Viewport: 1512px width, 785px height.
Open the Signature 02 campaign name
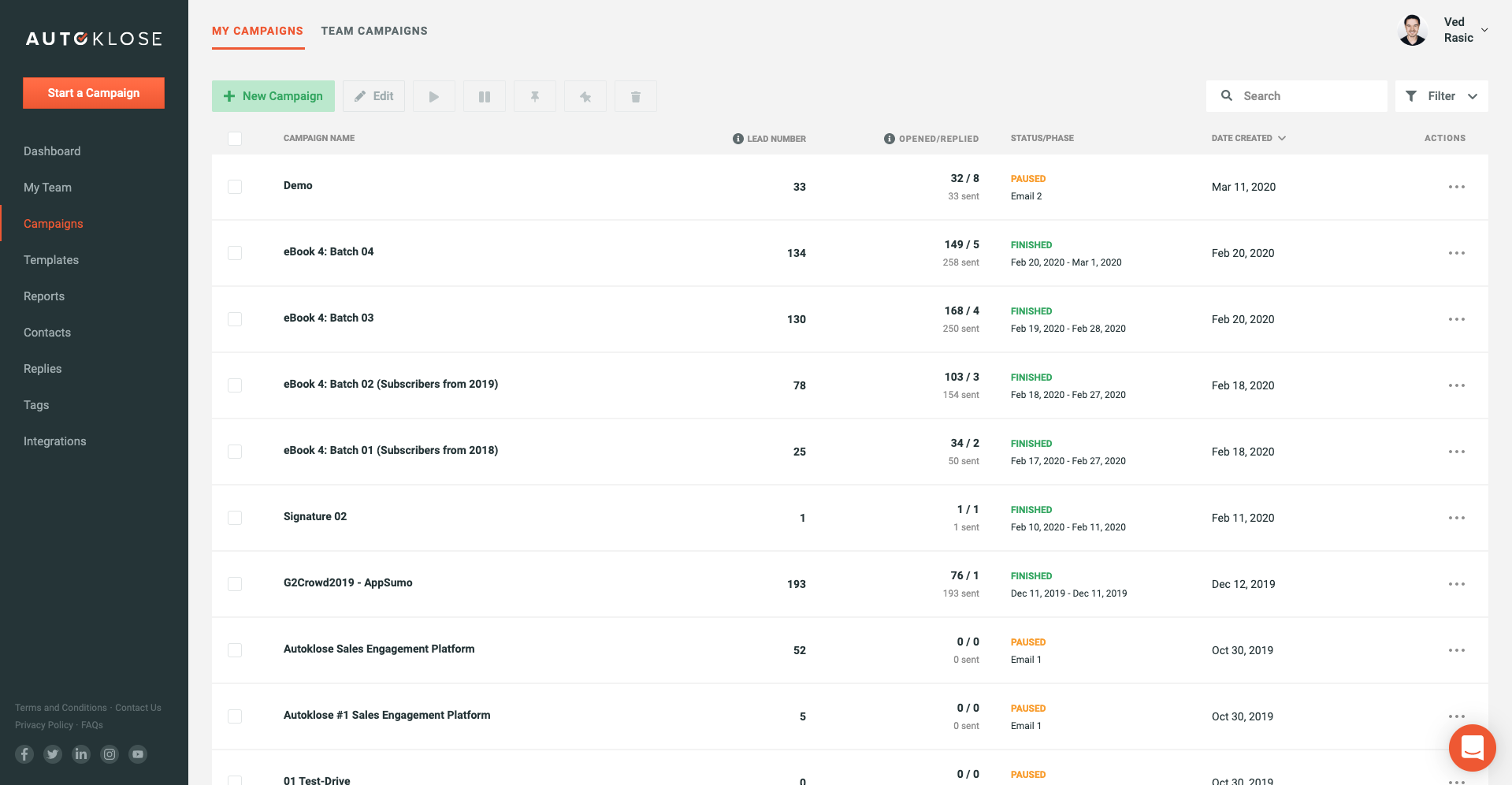point(315,516)
